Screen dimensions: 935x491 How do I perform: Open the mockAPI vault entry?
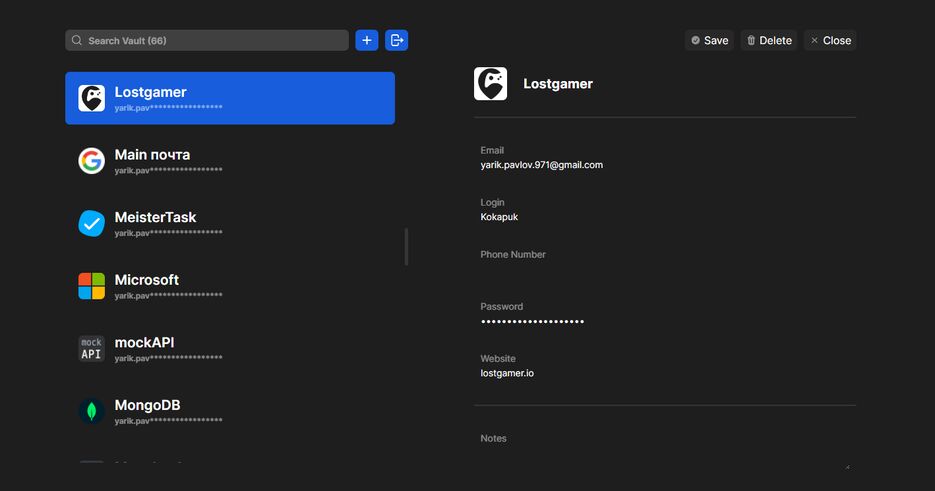click(230, 348)
